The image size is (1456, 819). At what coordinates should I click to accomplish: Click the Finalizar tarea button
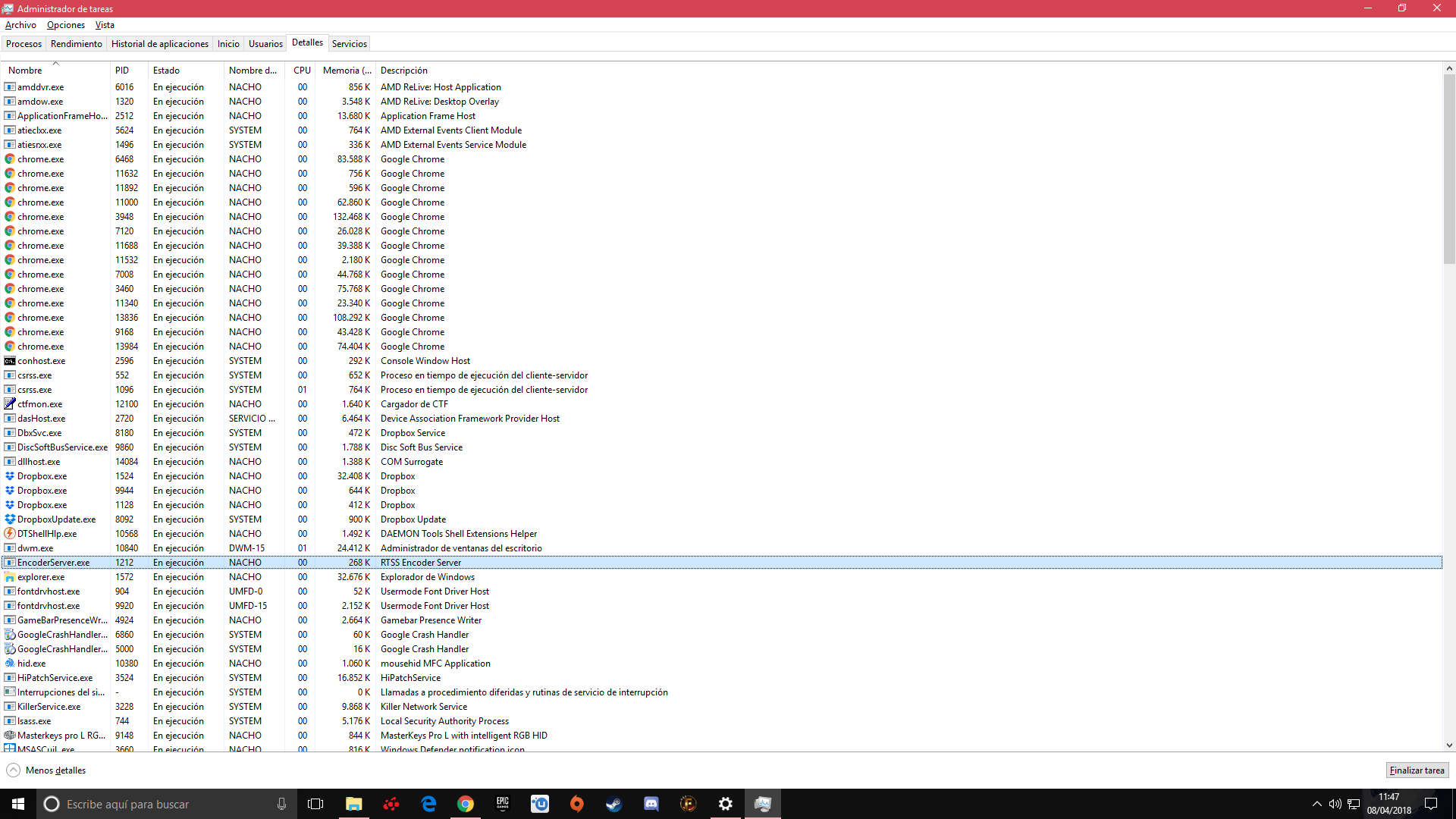click(1417, 770)
